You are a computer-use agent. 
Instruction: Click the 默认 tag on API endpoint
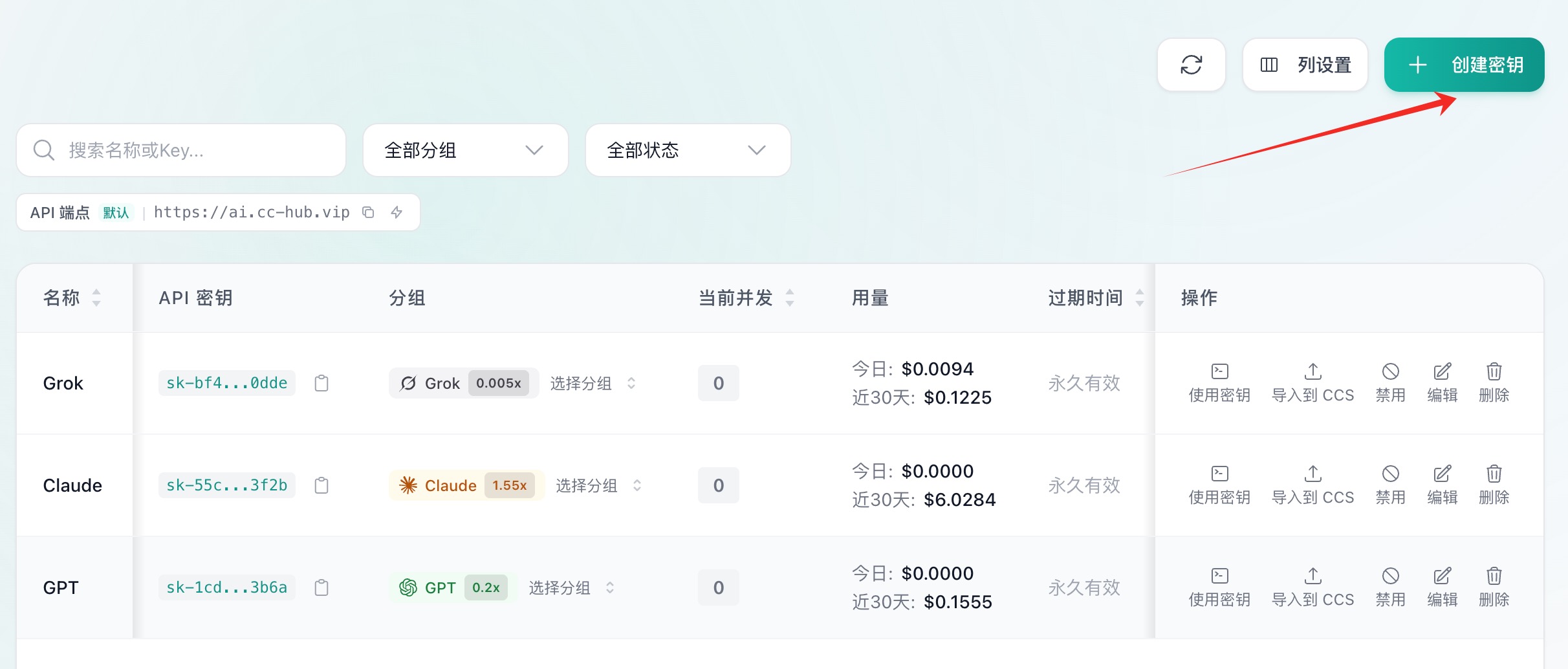click(116, 212)
